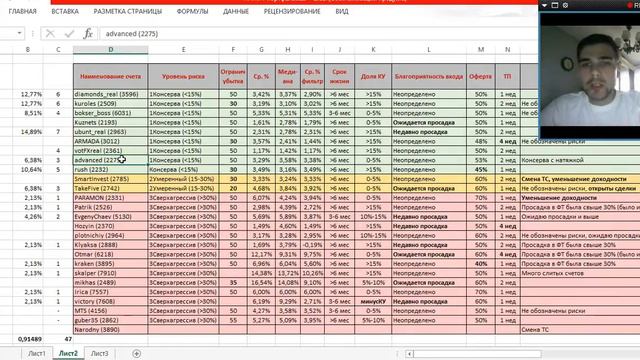Image resolution: width=640 pixels, height=360 pixels.
Task: Open Insert Function fx dialog
Action: (88, 33)
